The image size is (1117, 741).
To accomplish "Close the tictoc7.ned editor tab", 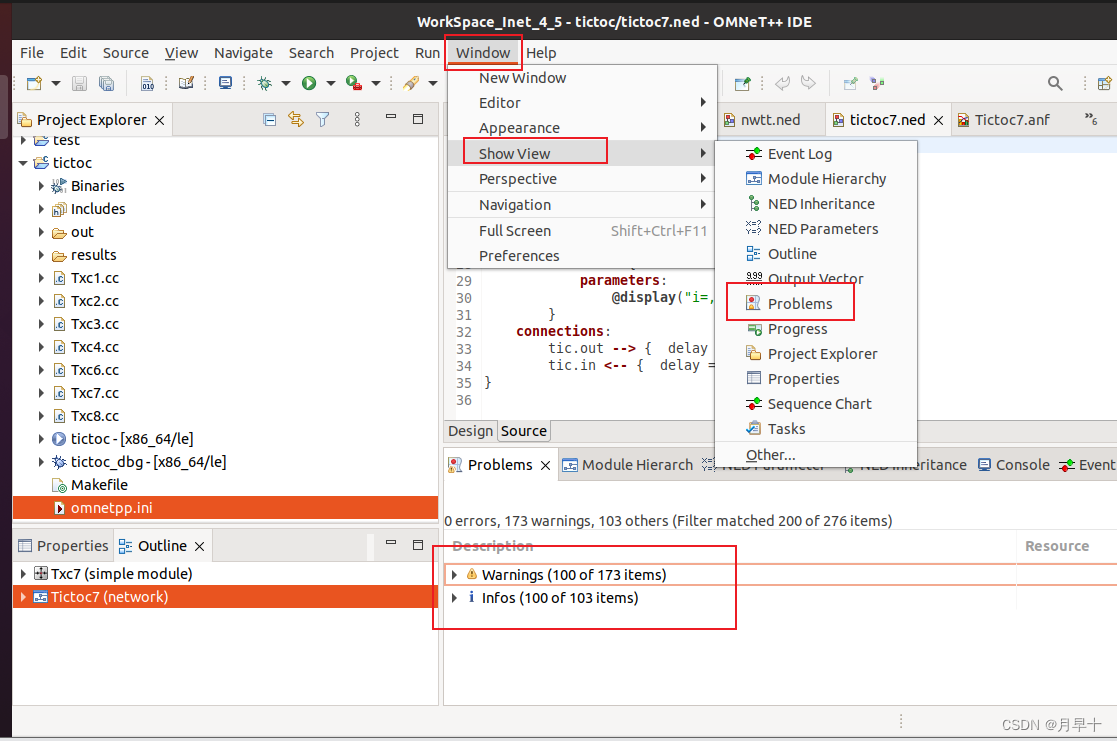I will coord(938,120).
